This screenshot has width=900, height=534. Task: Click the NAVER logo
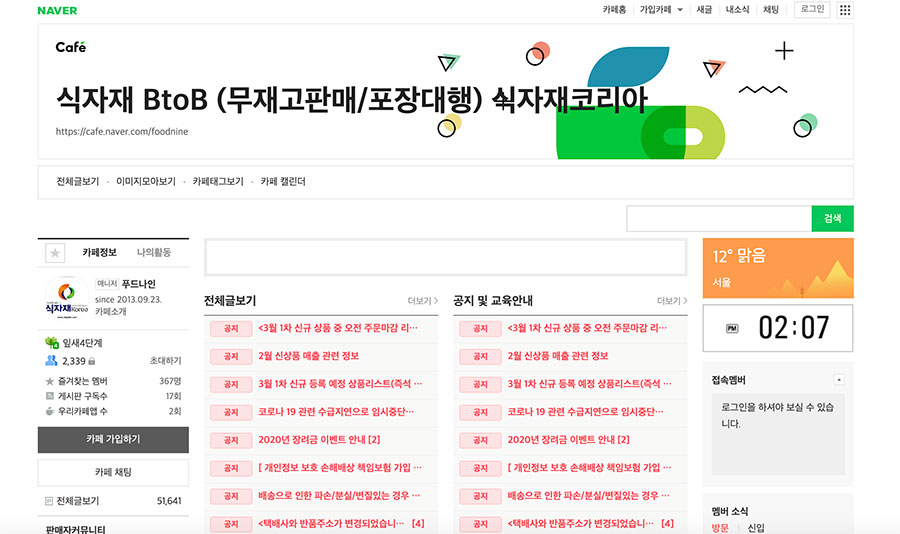57,10
